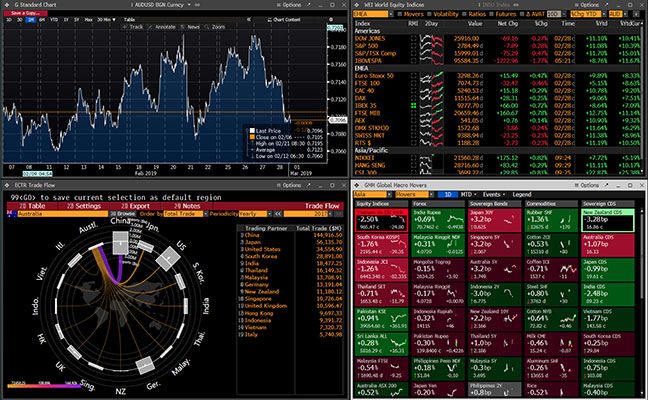Click the IBEX 35 green RMI indicator

coord(413,106)
